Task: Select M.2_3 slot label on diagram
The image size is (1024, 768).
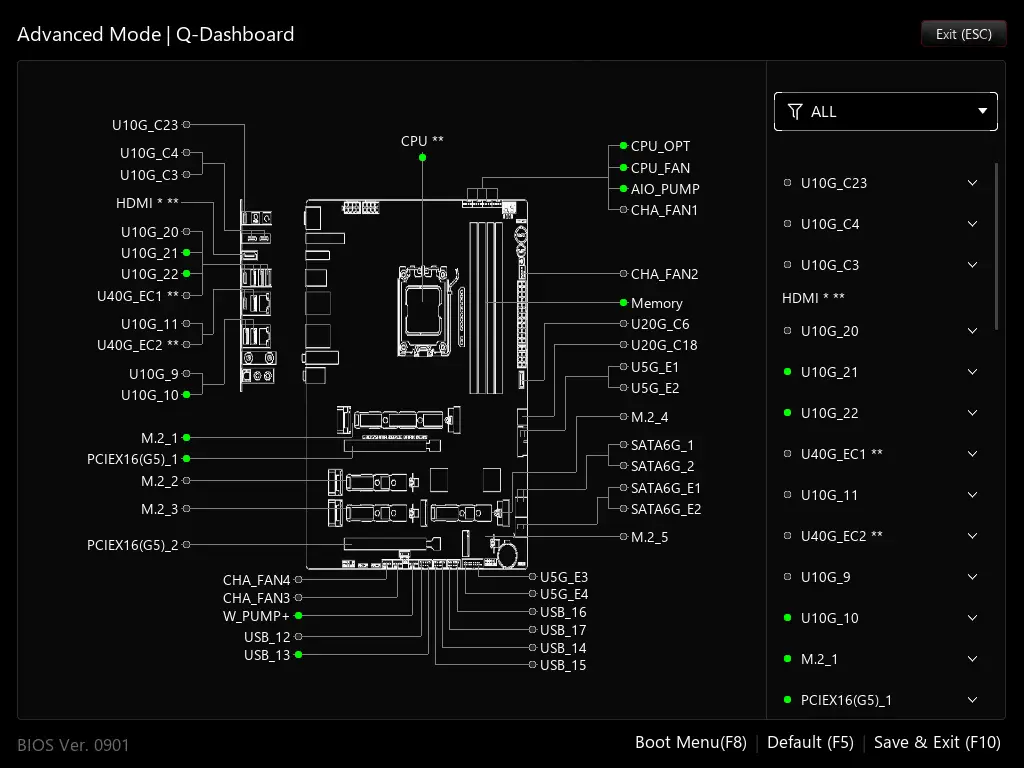Action: tap(159, 509)
